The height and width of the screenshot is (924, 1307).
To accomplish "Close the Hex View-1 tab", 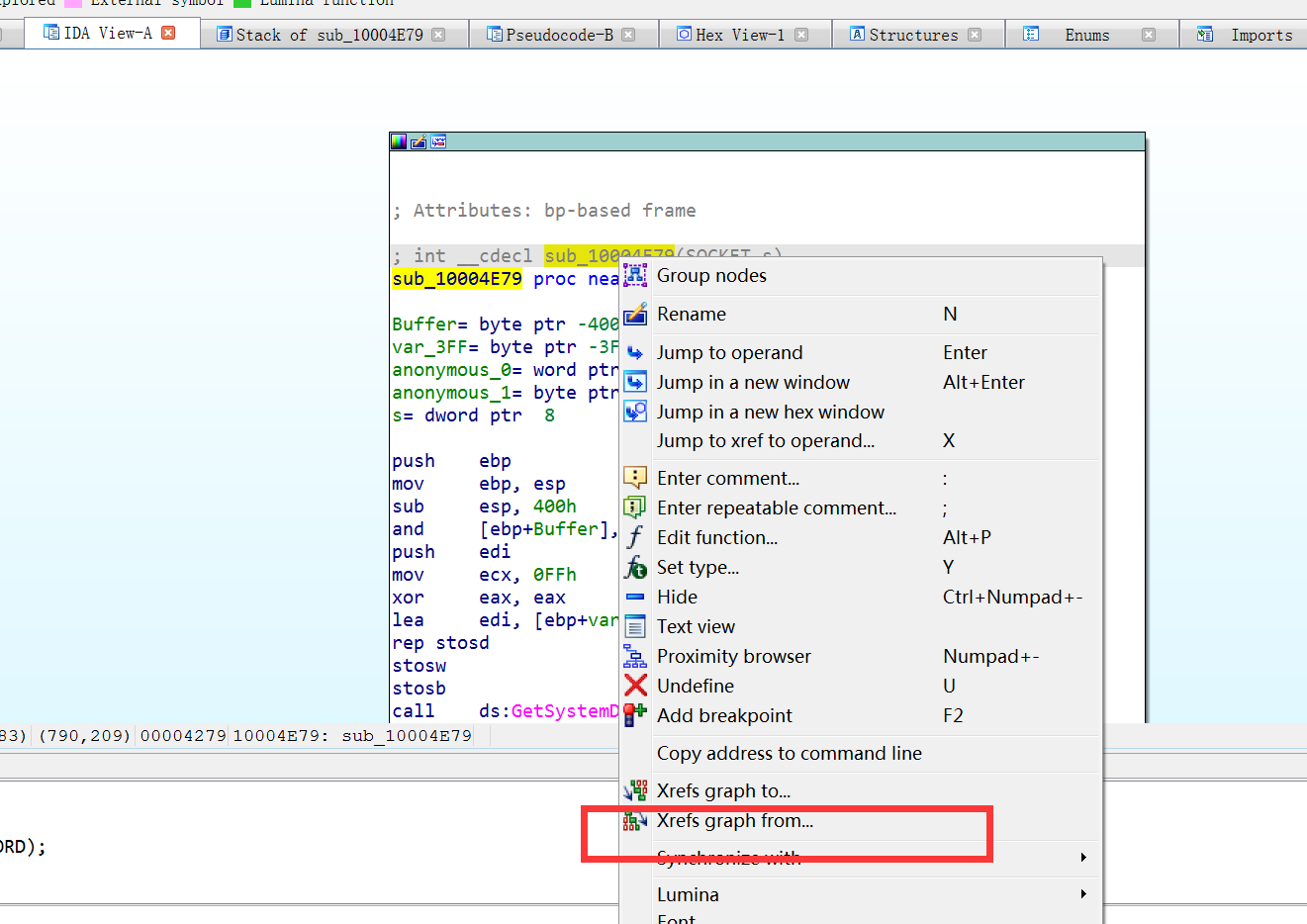I will click(801, 35).
